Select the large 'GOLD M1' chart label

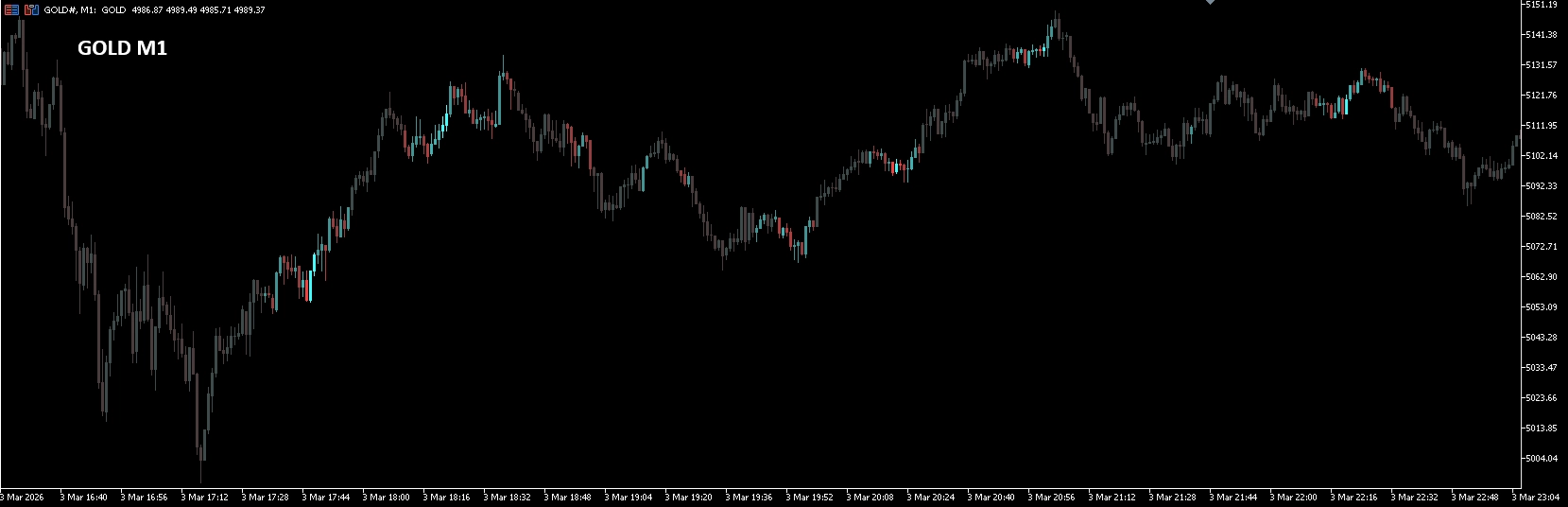[x=122, y=48]
